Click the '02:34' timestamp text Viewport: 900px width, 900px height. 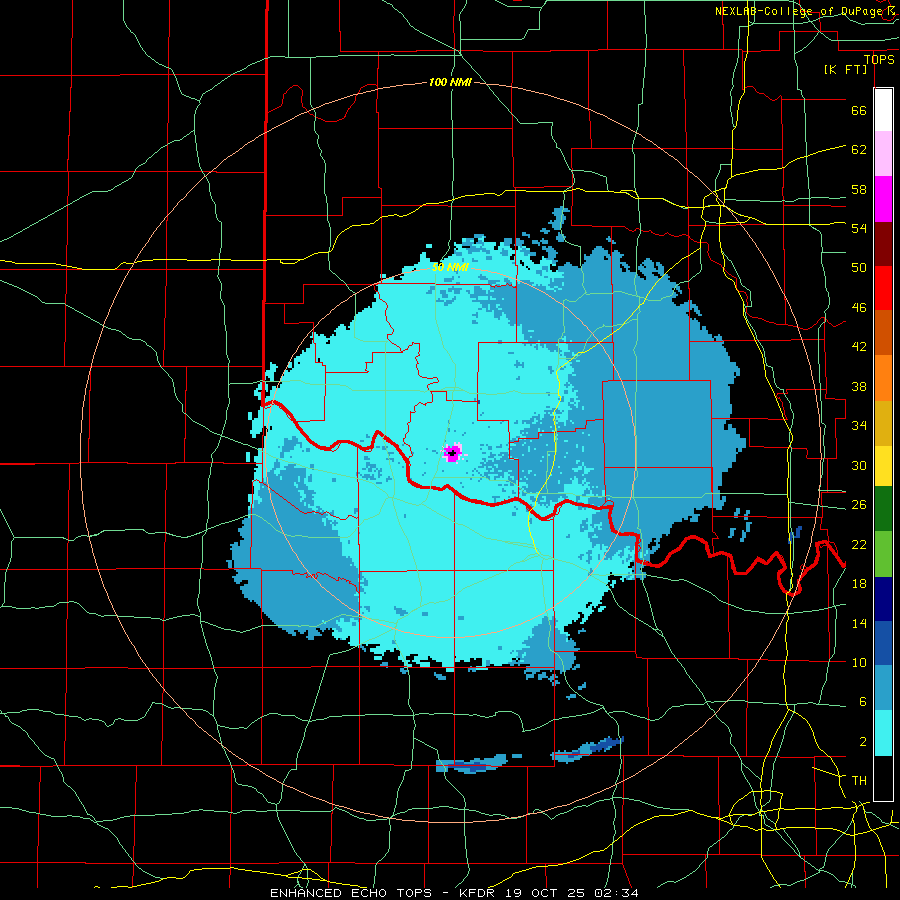coord(616,893)
